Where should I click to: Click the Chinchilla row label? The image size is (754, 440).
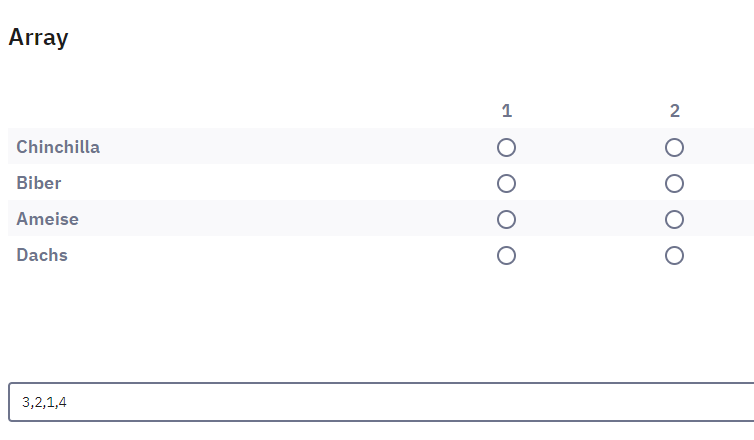[58, 148]
